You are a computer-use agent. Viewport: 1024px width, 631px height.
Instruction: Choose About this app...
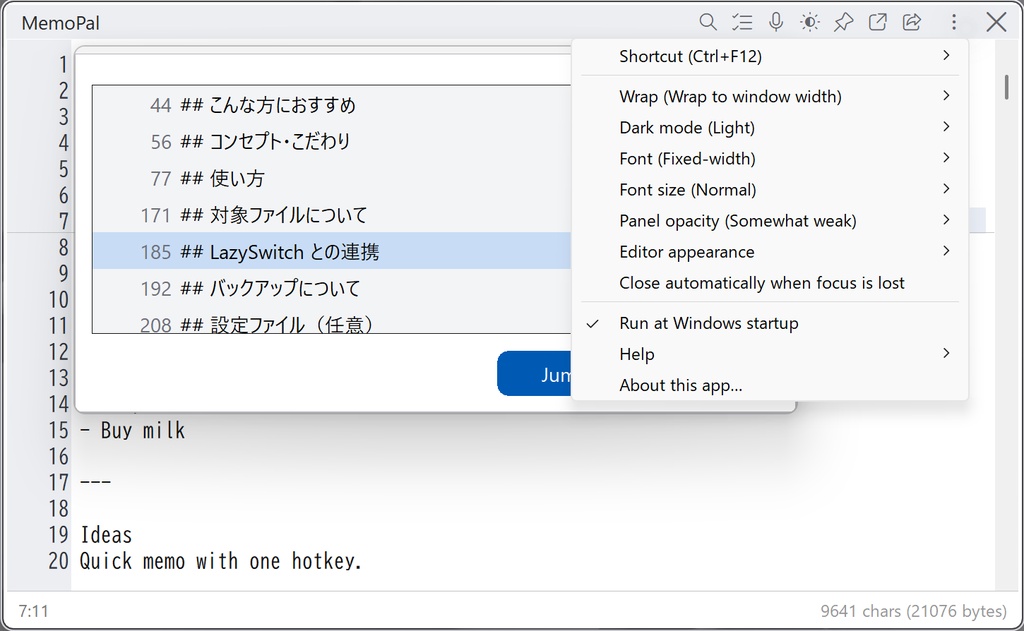click(x=769, y=385)
